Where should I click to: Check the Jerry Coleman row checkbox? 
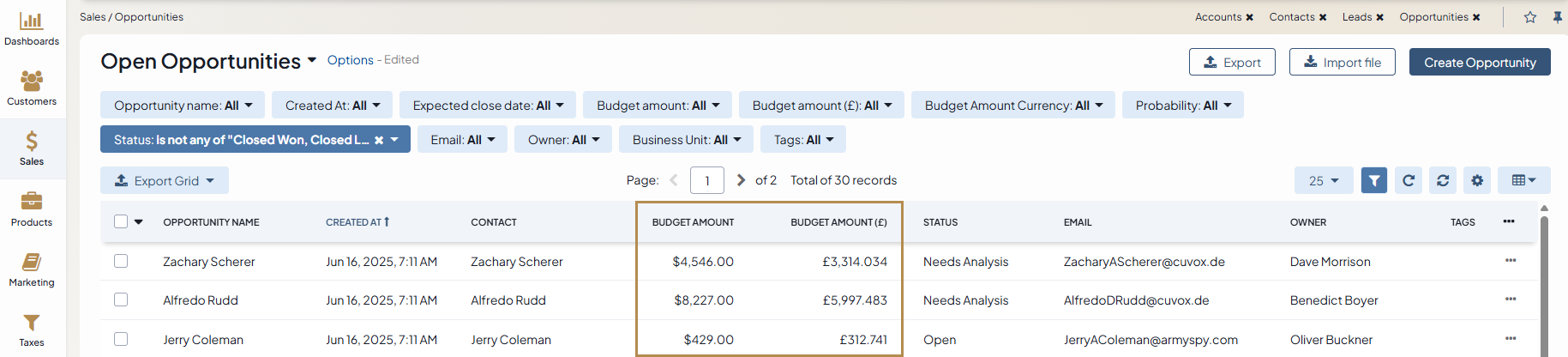pyautogui.click(x=121, y=339)
